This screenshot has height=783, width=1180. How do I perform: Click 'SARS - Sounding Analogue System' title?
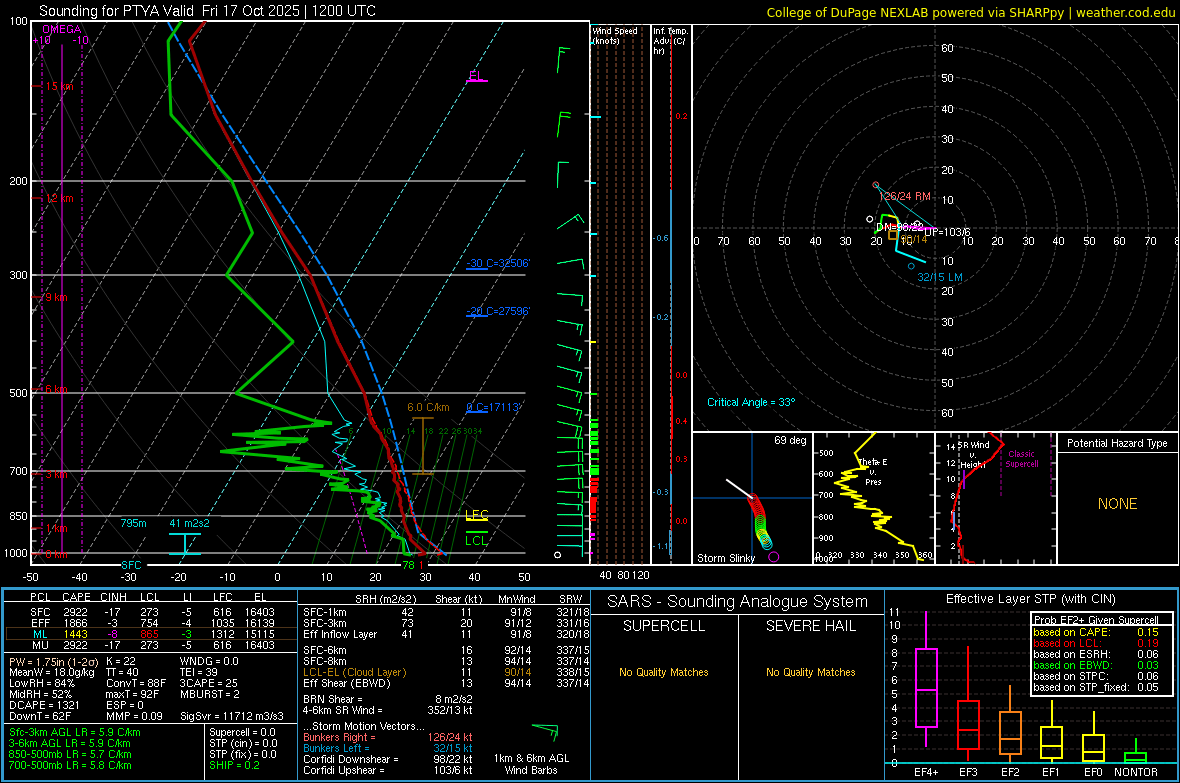pos(738,602)
